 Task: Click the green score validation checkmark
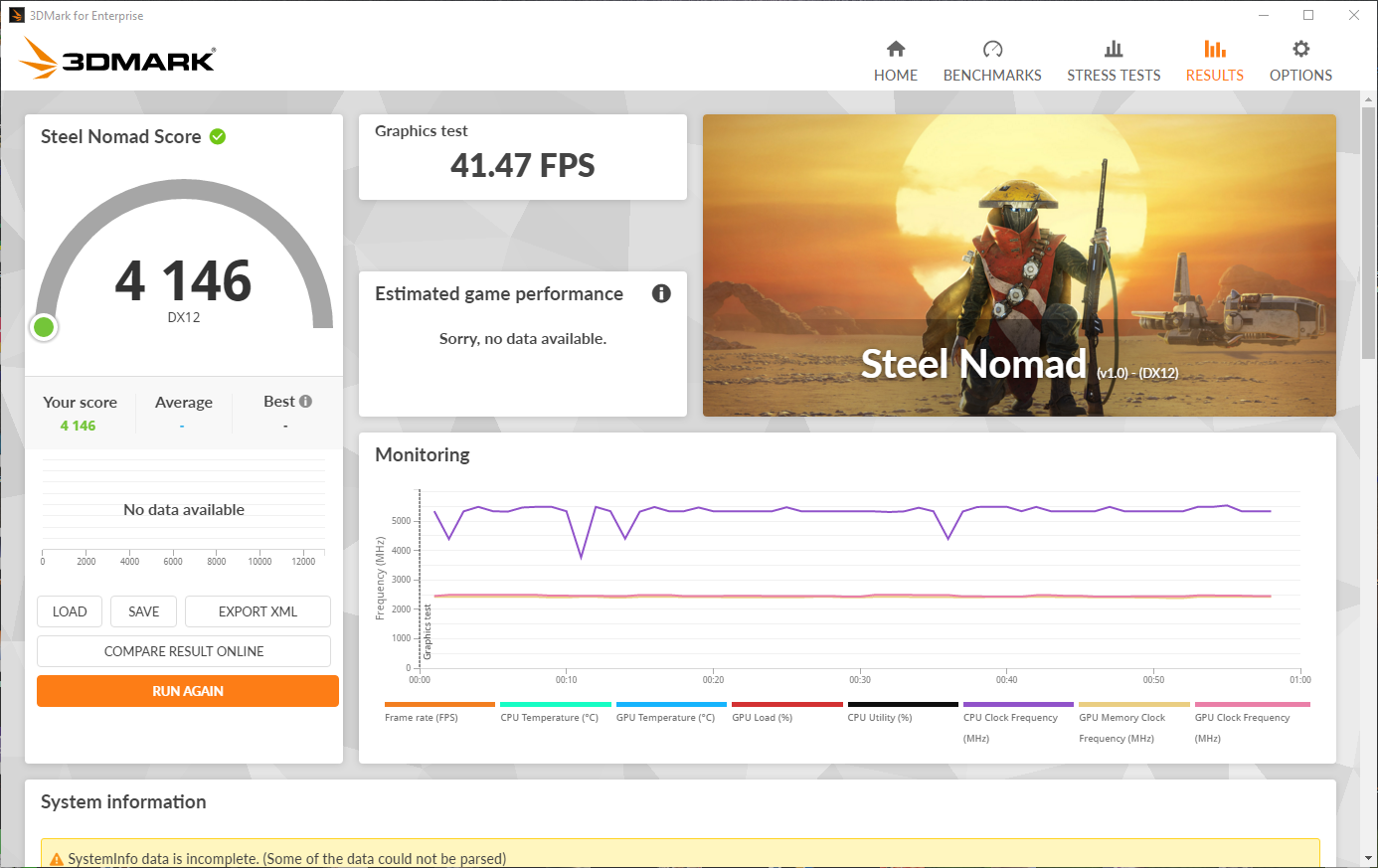coord(218,136)
